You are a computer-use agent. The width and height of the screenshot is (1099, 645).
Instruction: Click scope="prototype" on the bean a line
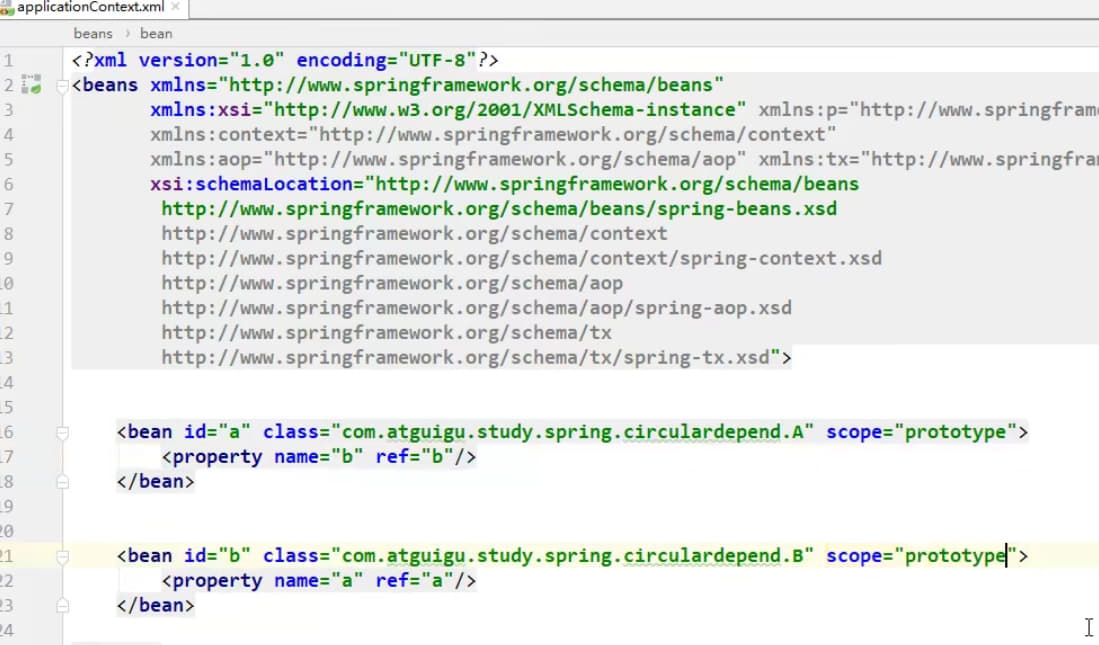pos(922,432)
